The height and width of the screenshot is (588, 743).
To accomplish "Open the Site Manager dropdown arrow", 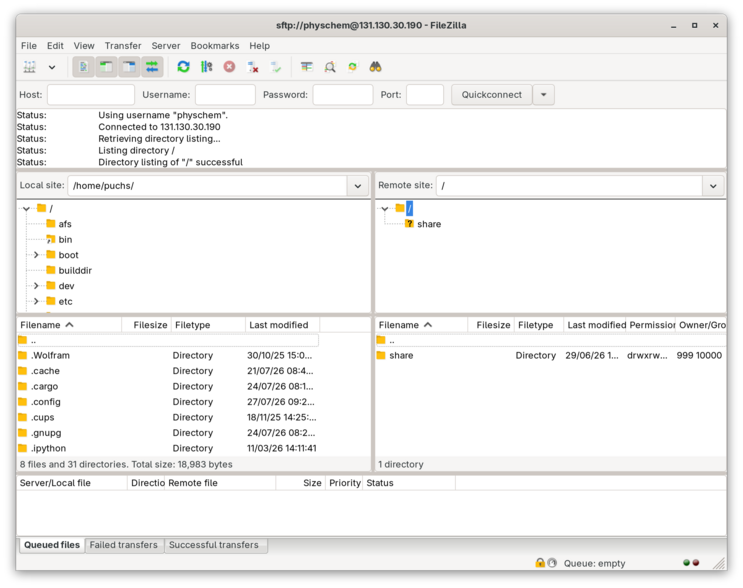I will pyautogui.click(x=52, y=67).
